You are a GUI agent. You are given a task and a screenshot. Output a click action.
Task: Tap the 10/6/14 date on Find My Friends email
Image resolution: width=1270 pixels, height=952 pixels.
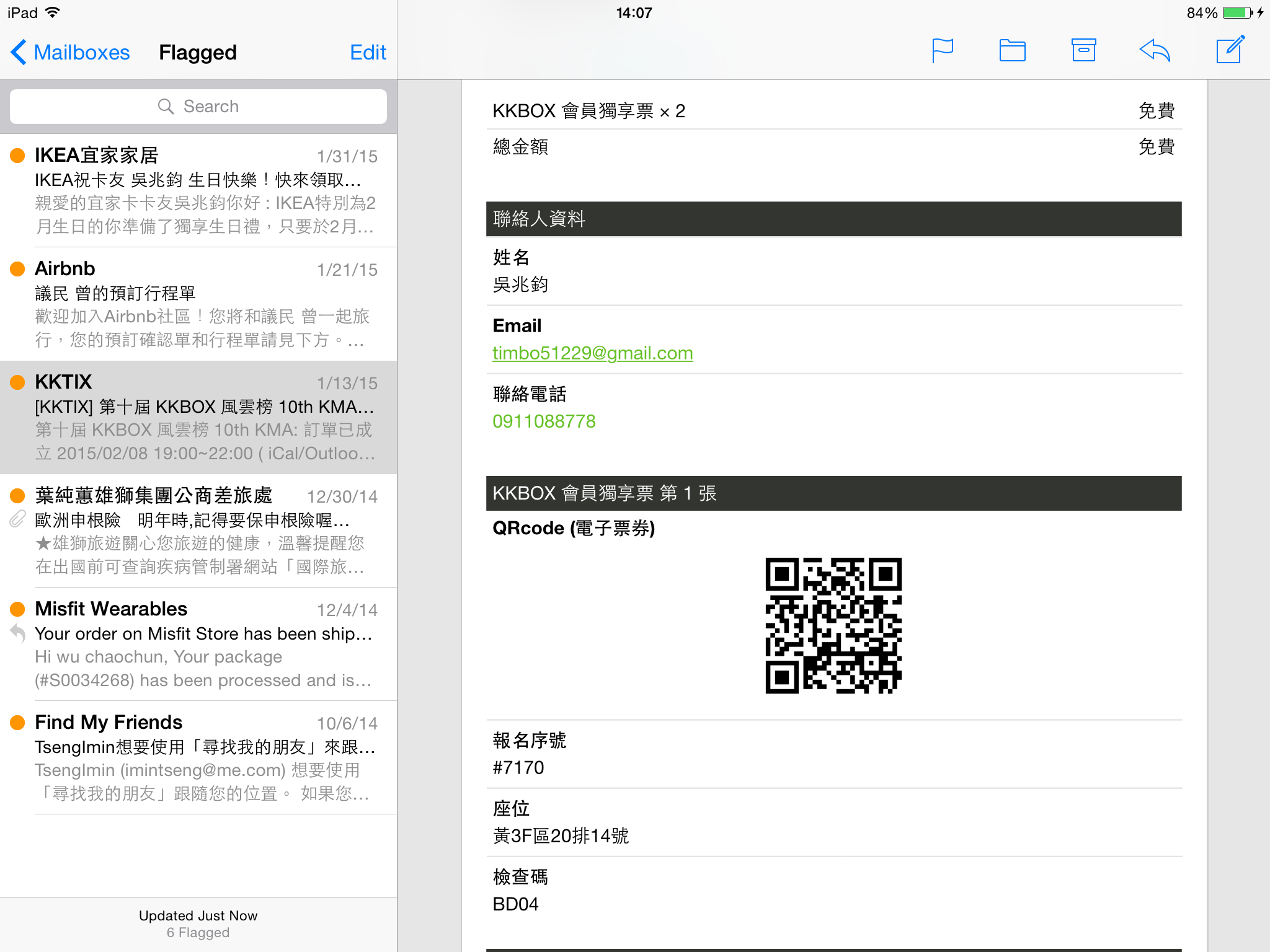347,723
